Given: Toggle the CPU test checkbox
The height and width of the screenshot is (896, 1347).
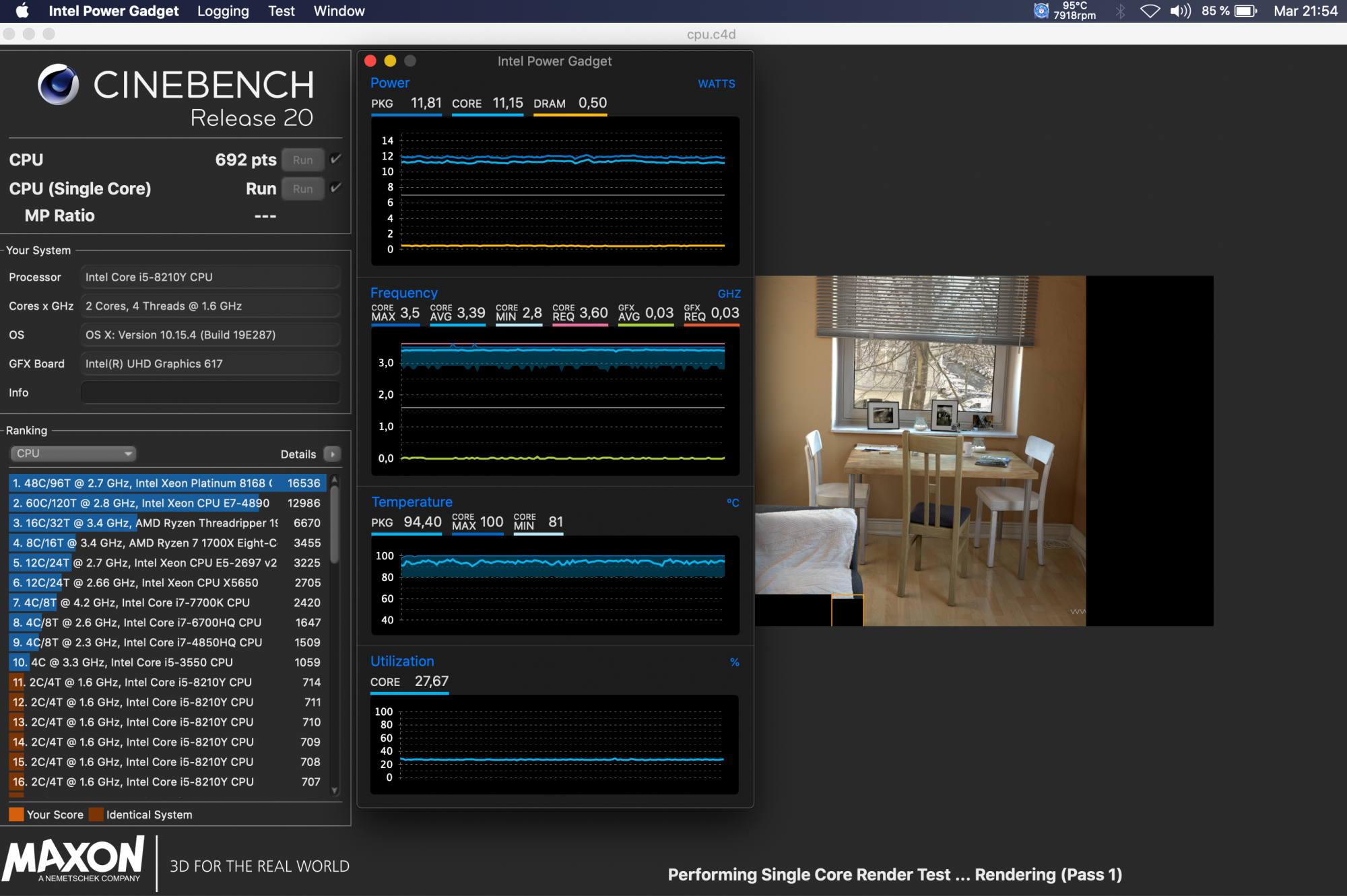Looking at the screenshot, I should (336, 160).
